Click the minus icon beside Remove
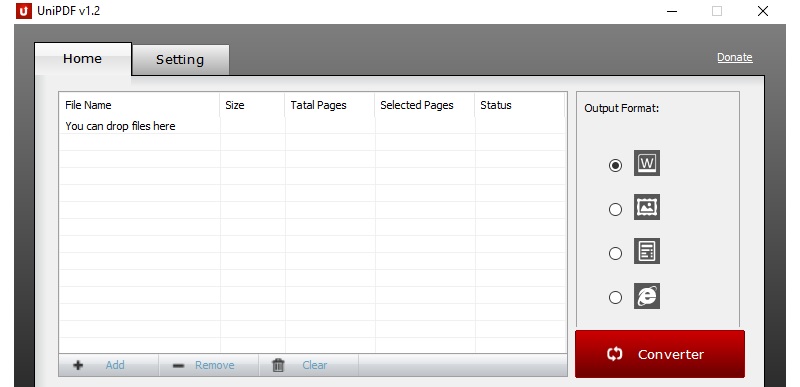The height and width of the screenshot is (387, 800). 178,366
